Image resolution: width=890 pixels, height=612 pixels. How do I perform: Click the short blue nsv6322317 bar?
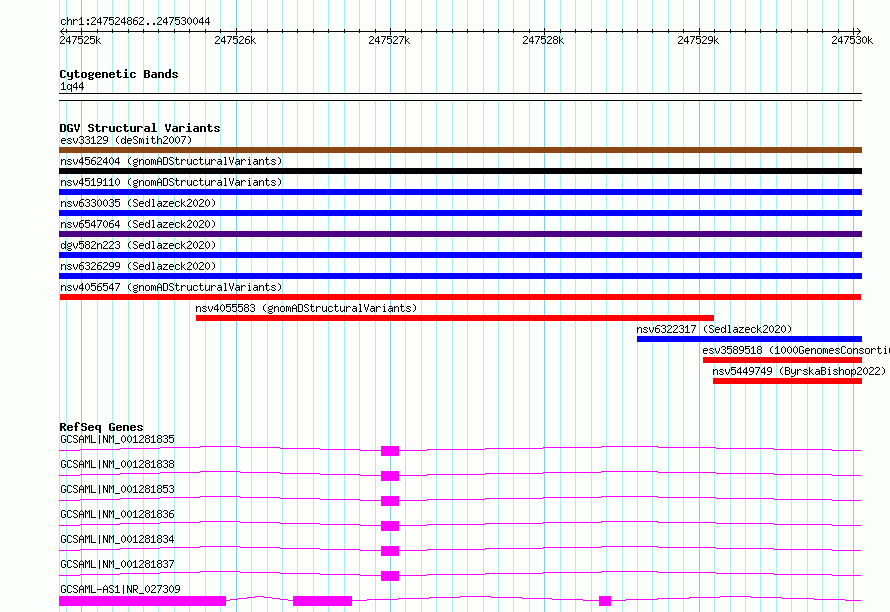tap(749, 339)
